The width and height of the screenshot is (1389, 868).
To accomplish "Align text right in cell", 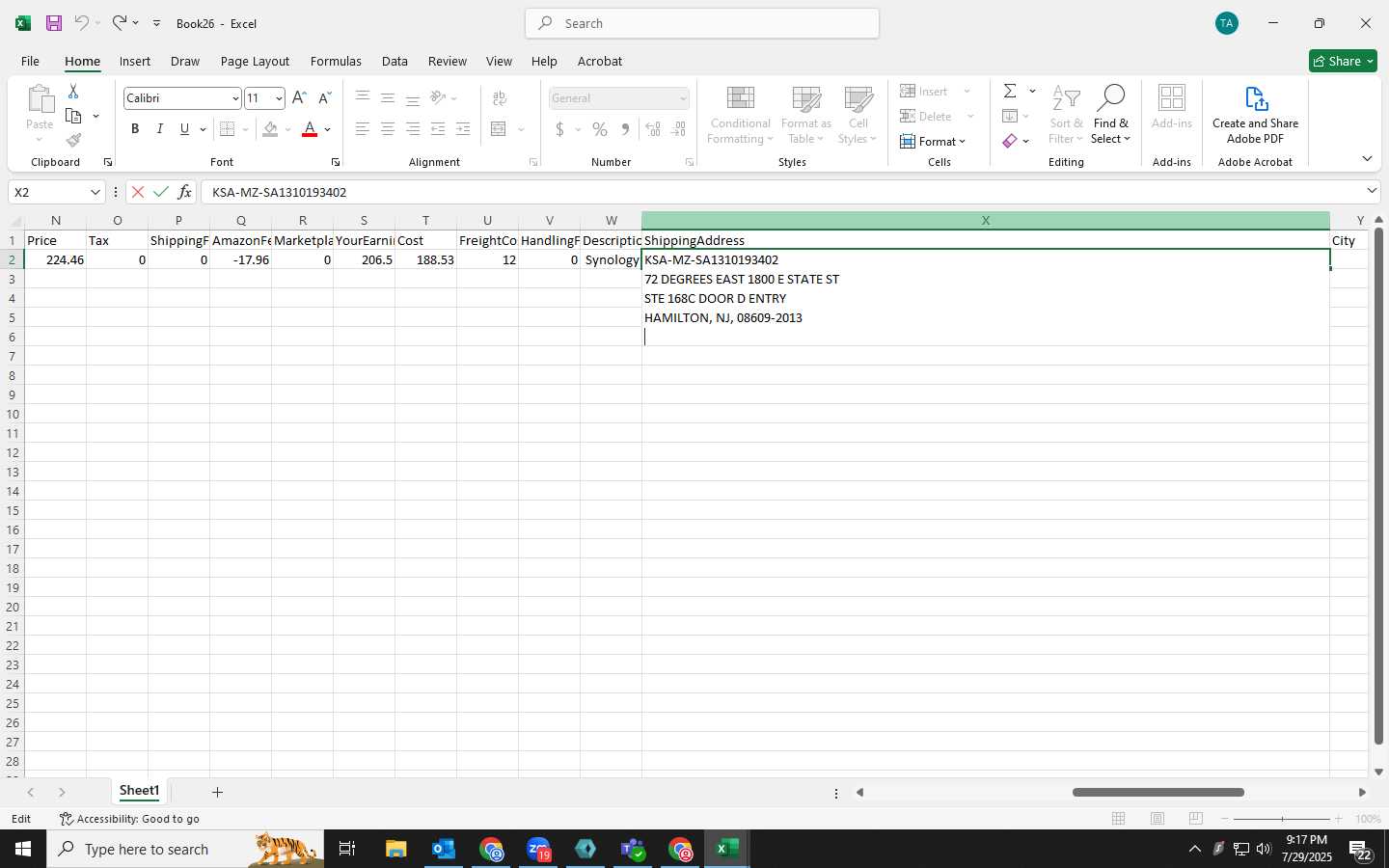I will click(x=413, y=129).
